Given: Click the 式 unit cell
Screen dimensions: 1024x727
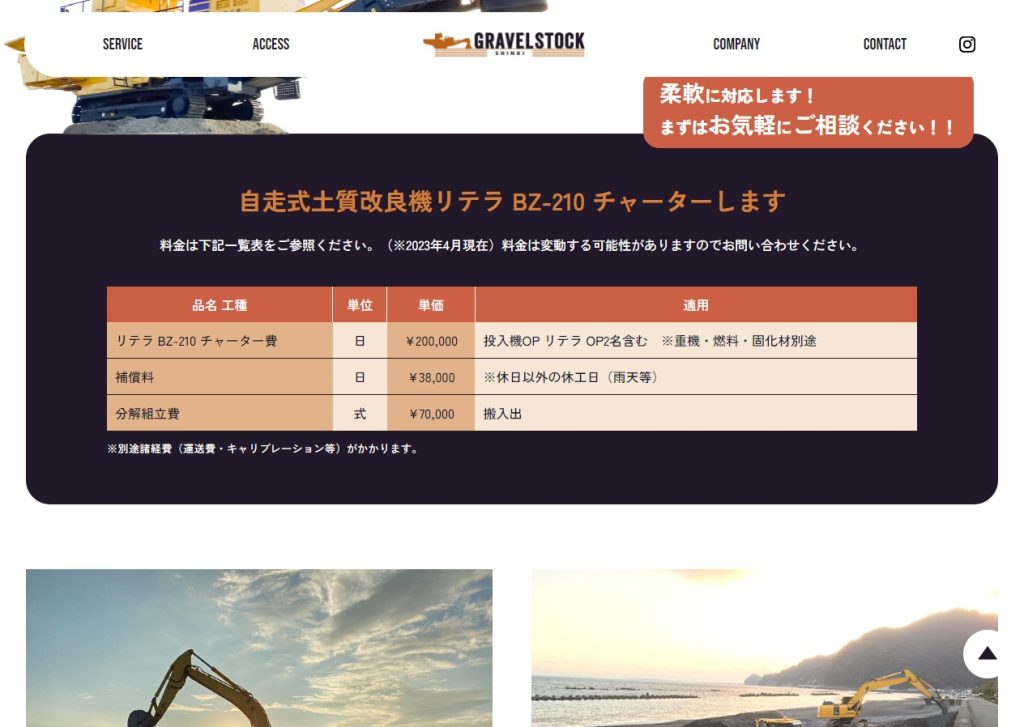Looking at the screenshot, I should (x=360, y=413).
